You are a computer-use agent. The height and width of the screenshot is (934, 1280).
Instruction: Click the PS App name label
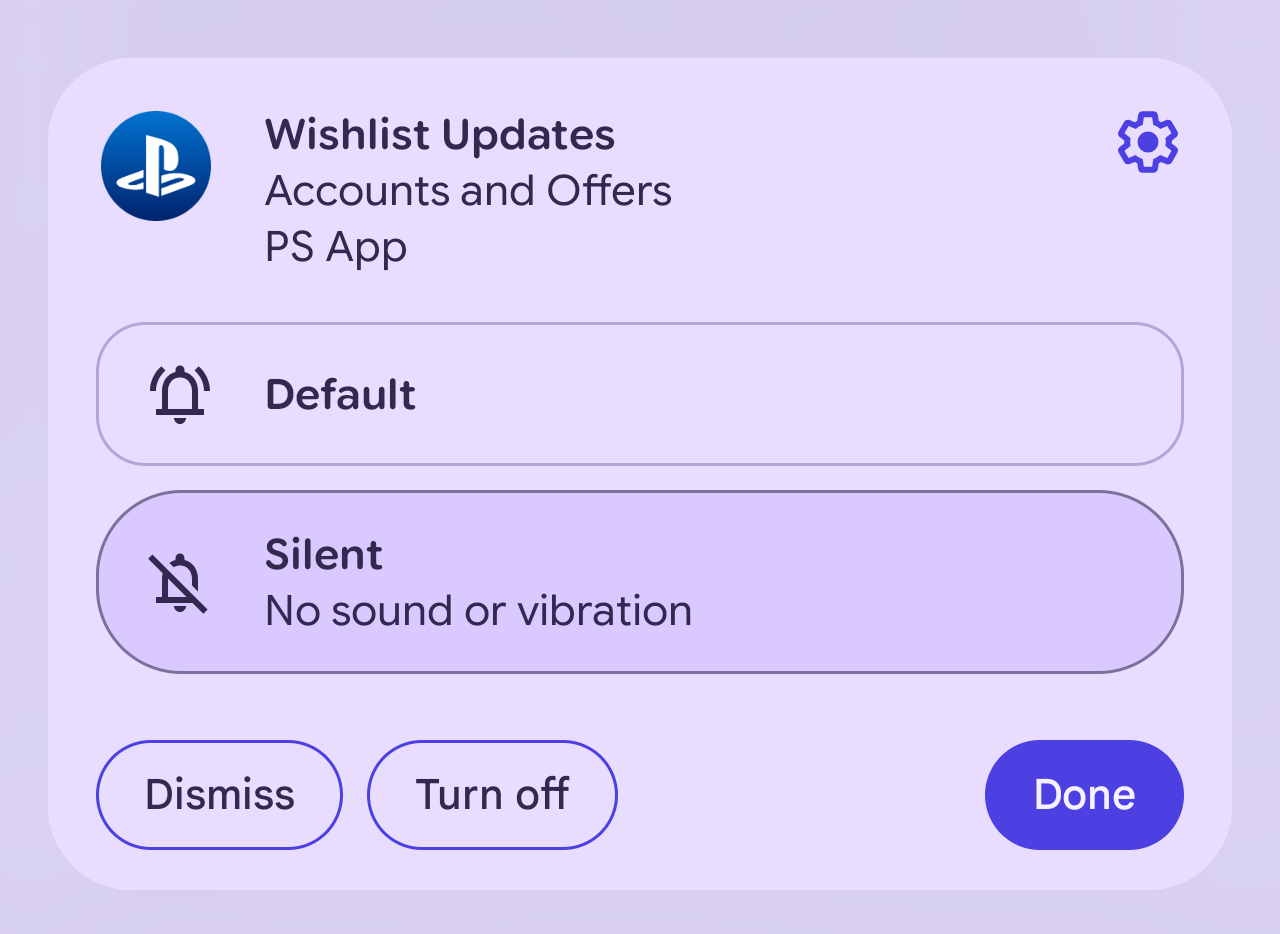(336, 247)
